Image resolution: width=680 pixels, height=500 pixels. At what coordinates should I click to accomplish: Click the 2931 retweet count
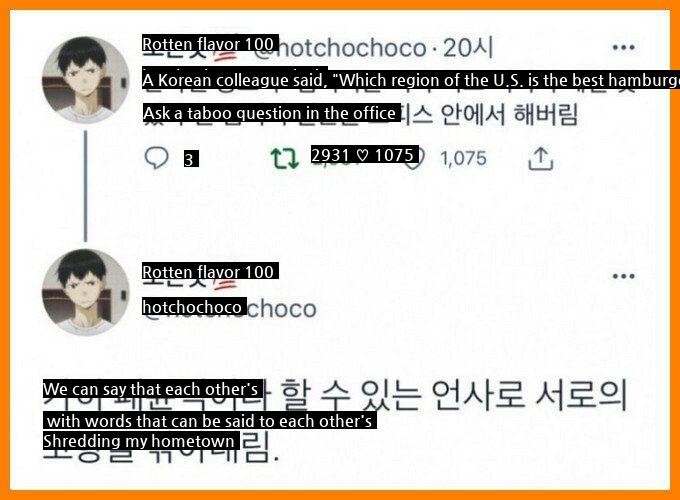point(330,155)
